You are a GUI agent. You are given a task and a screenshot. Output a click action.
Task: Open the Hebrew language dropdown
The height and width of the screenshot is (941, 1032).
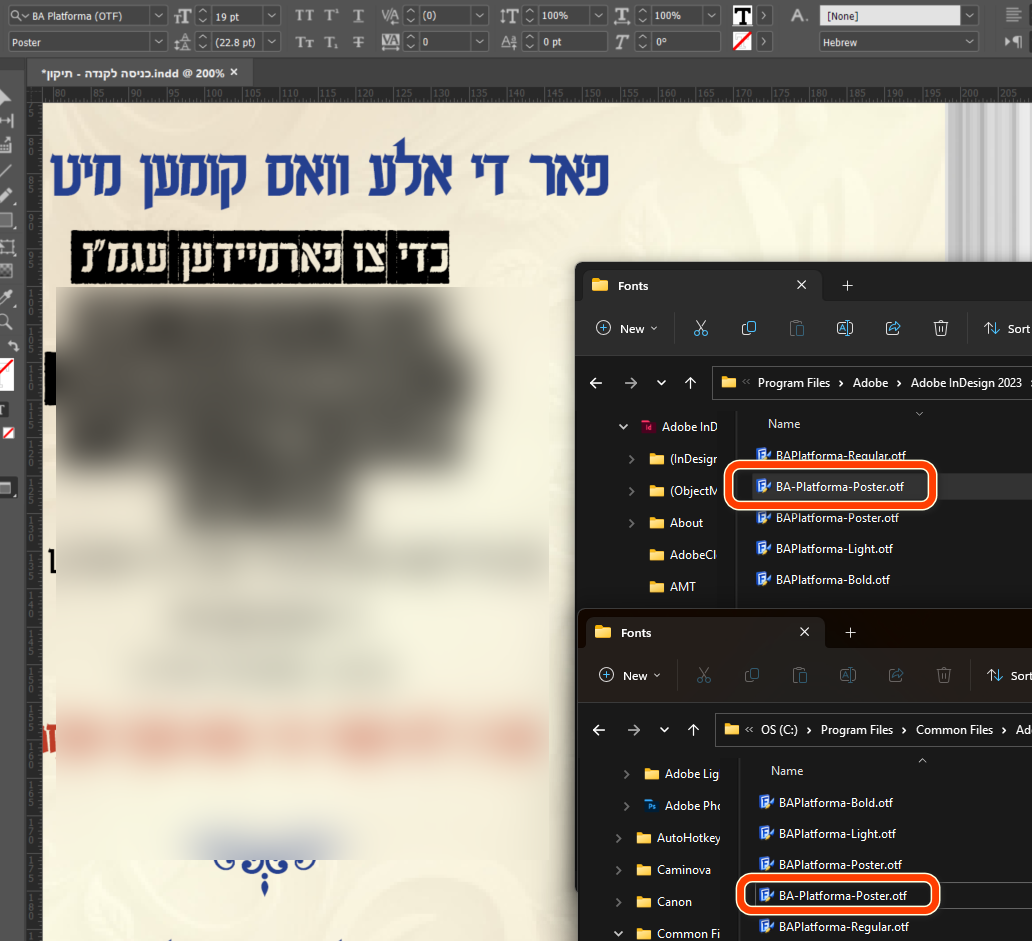(969, 41)
